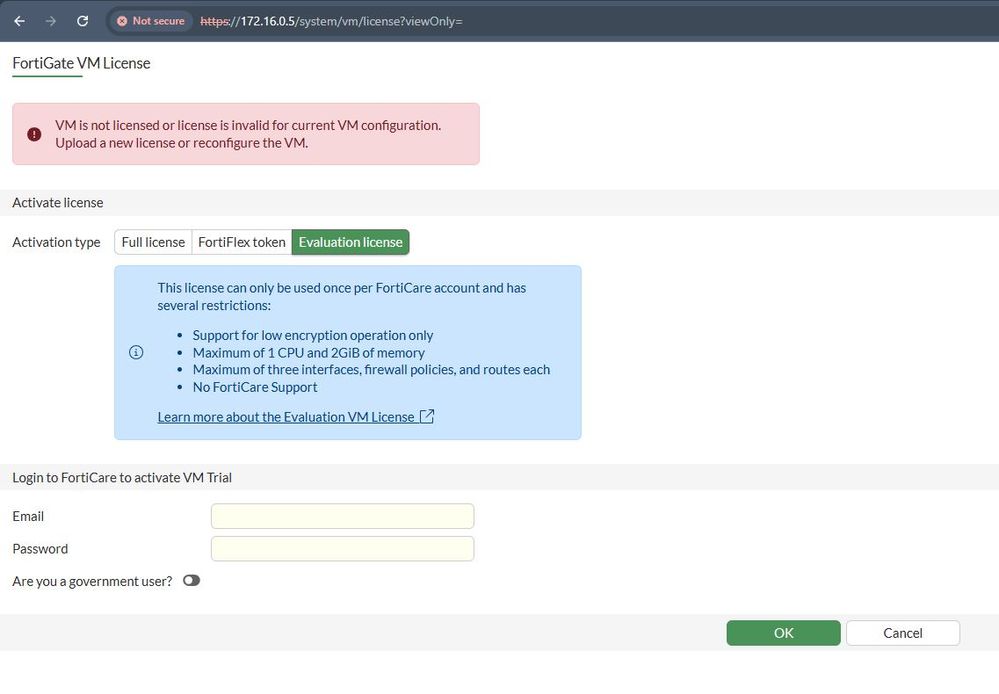The image size is (999, 694).
Task: Click the browser forward arrow
Action: (x=51, y=20)
